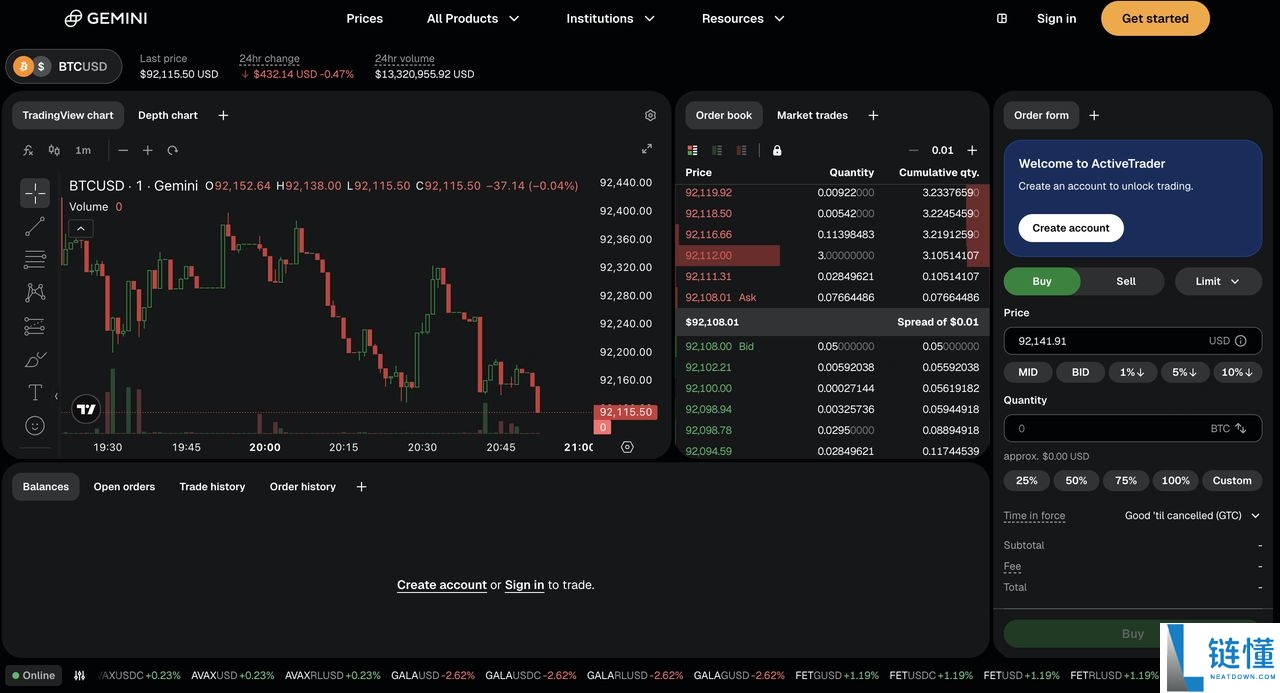This screenshot has width=1280, height=693.
Task: Change the candlestick chart type
Action: coord(54,150)
